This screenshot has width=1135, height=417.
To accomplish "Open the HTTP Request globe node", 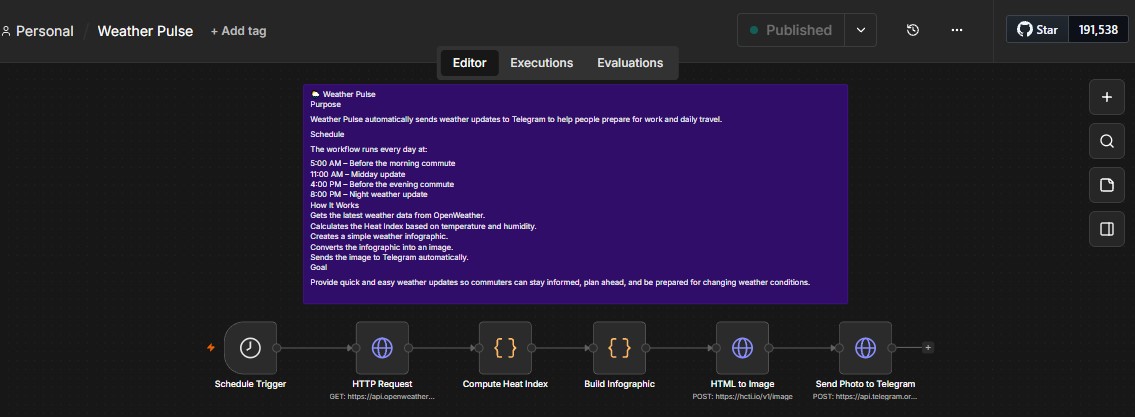I will pyautogui.click(x=382, y=348).
